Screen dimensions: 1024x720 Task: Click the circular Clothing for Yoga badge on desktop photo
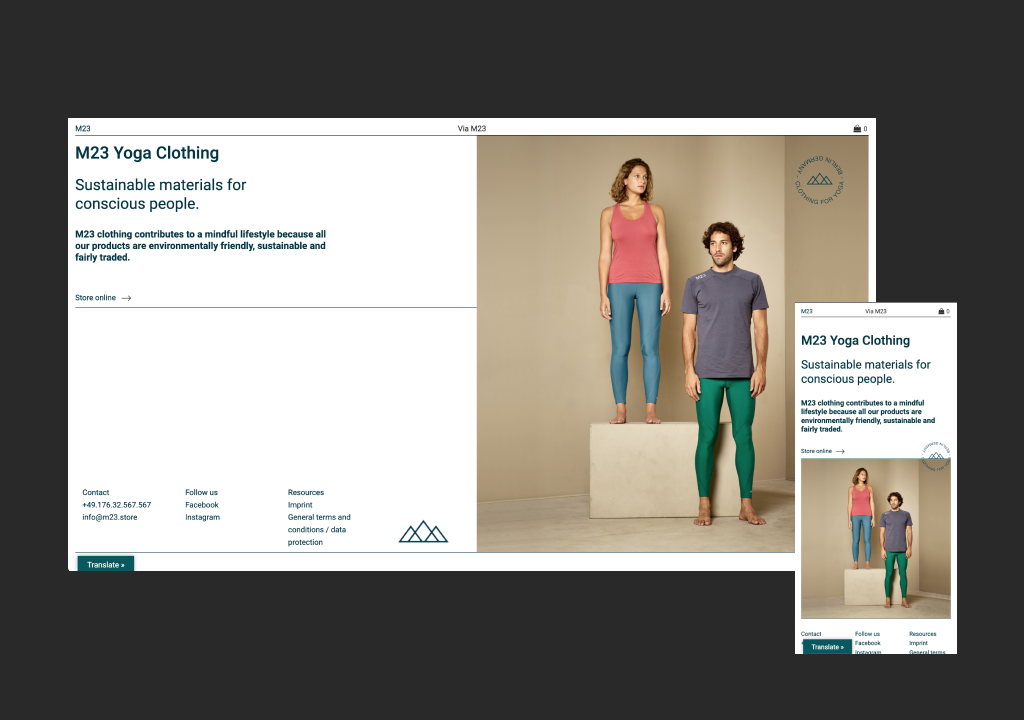(820, 180)
